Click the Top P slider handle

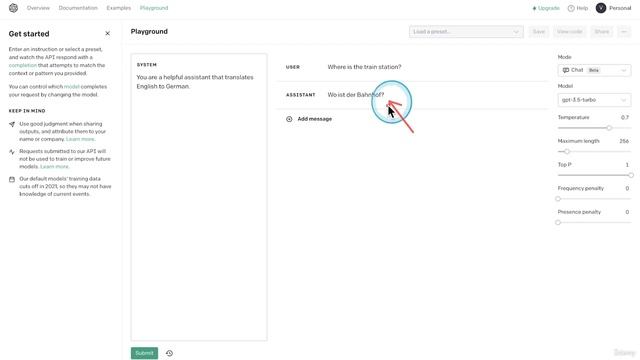pos(631,175)
